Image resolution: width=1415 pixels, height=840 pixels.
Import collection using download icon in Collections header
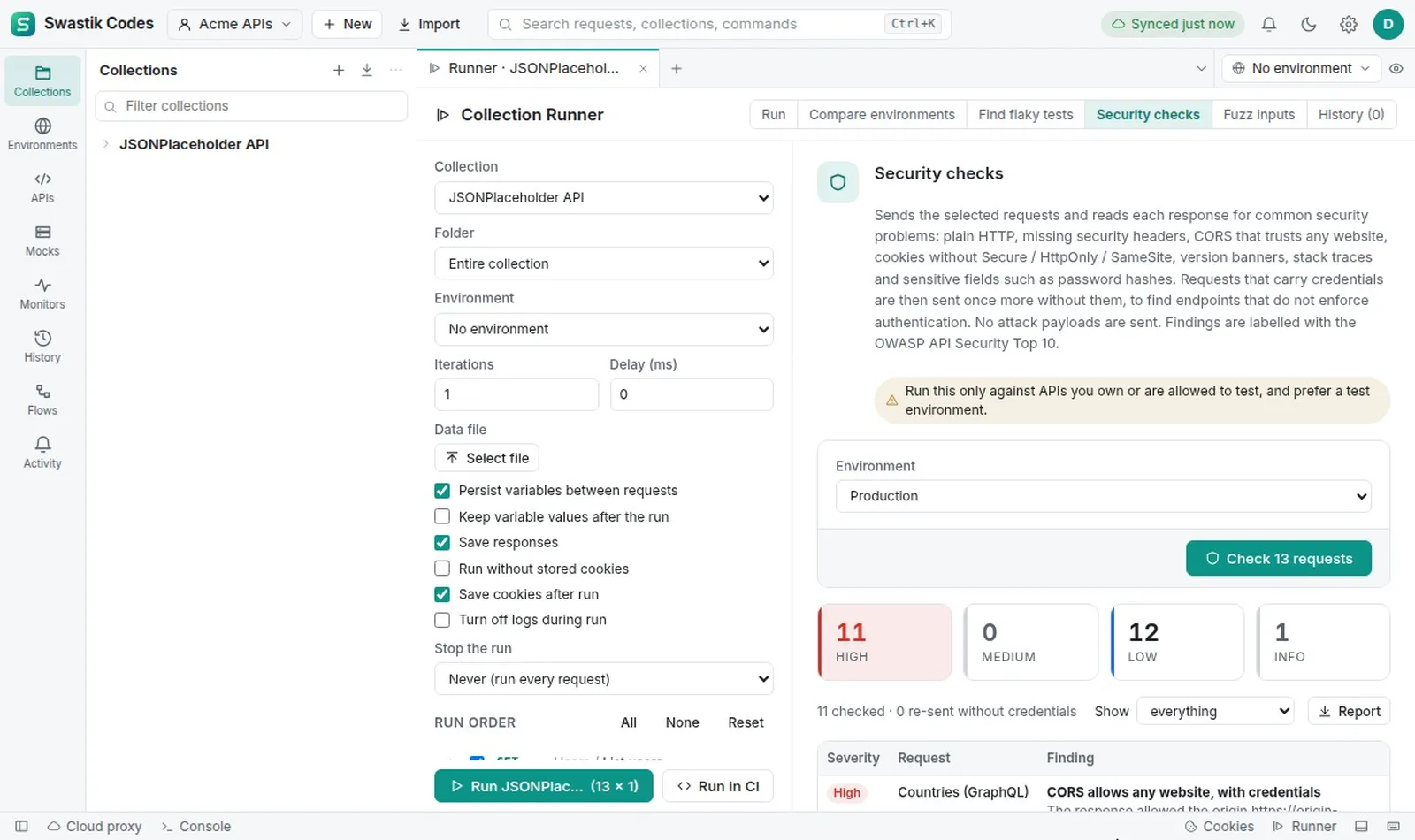pos(367,70)
